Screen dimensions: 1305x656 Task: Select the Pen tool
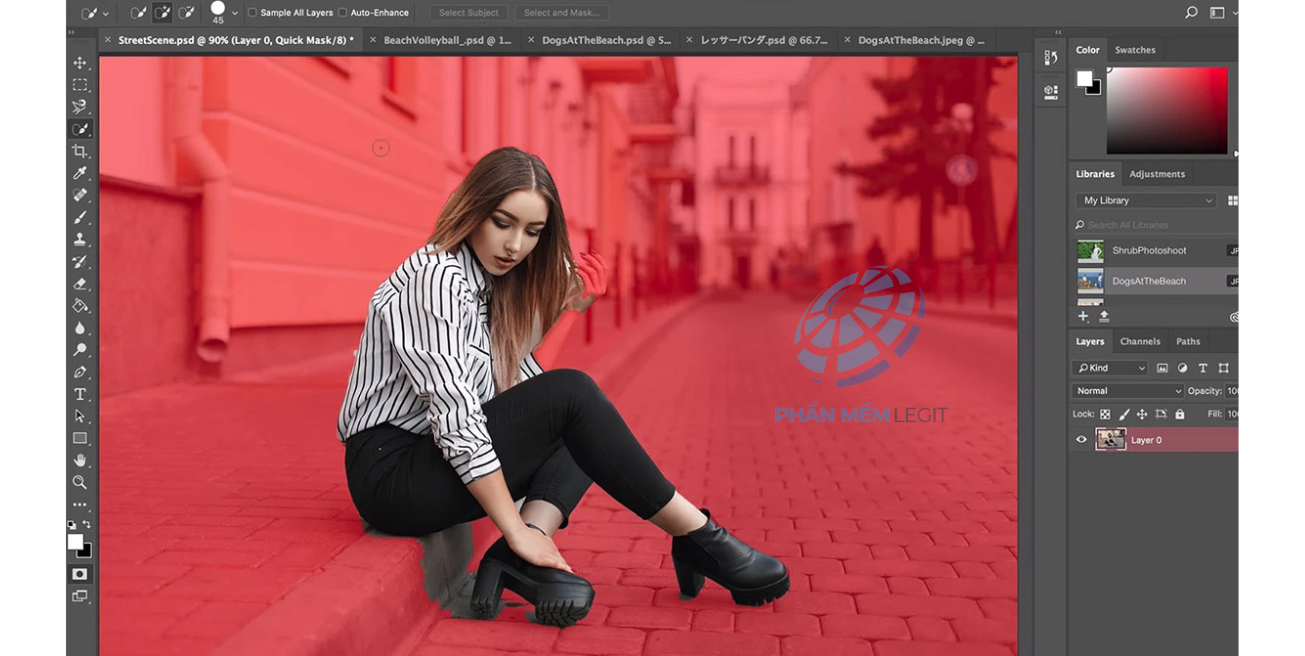coord(80,372)
